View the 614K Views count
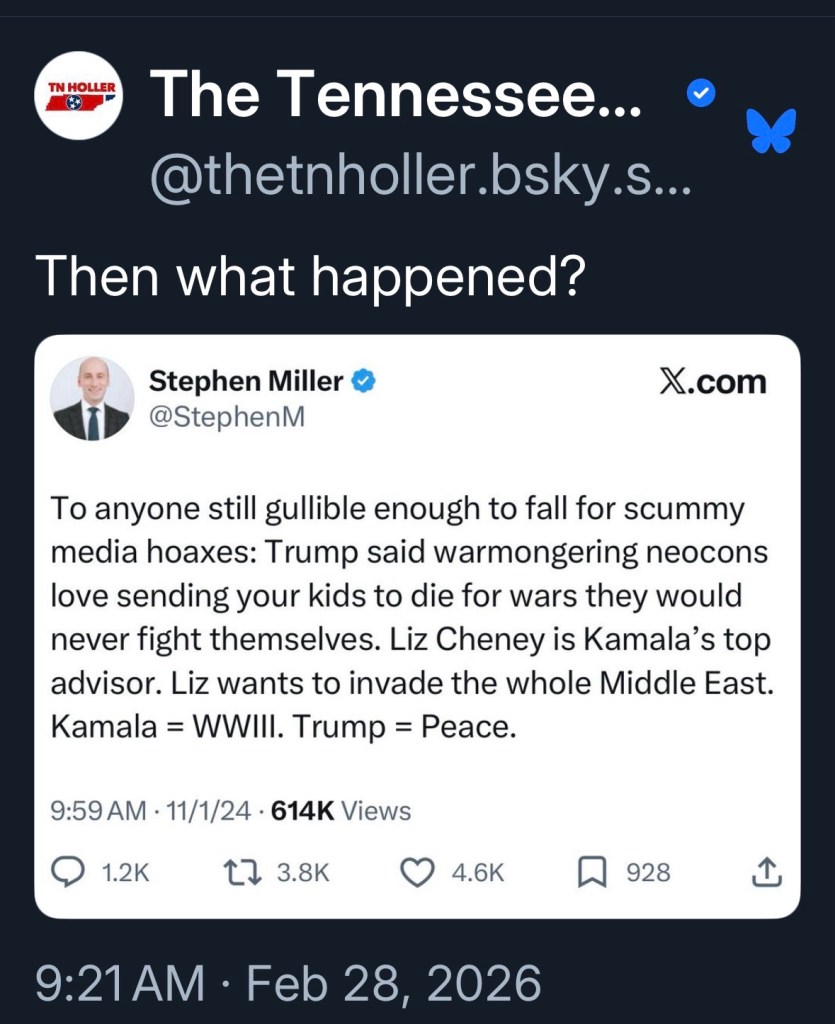The height and width of the screenshot is (1024, 835). pyautogui.click(x=341, y=810)
